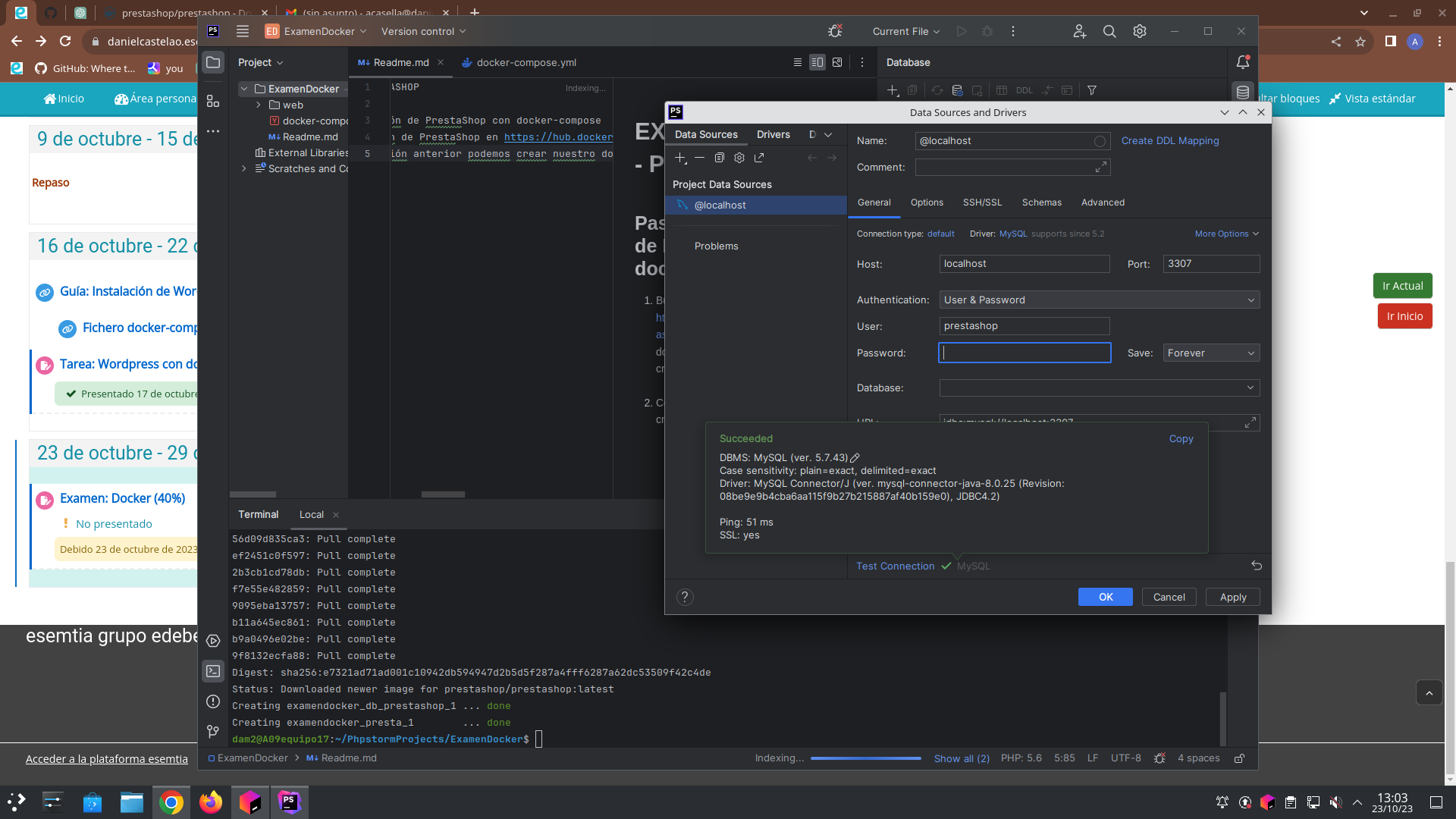Add a new data source with plus icon
The height and width of the screenshot is (819, 1456).
tap(680, 158)
